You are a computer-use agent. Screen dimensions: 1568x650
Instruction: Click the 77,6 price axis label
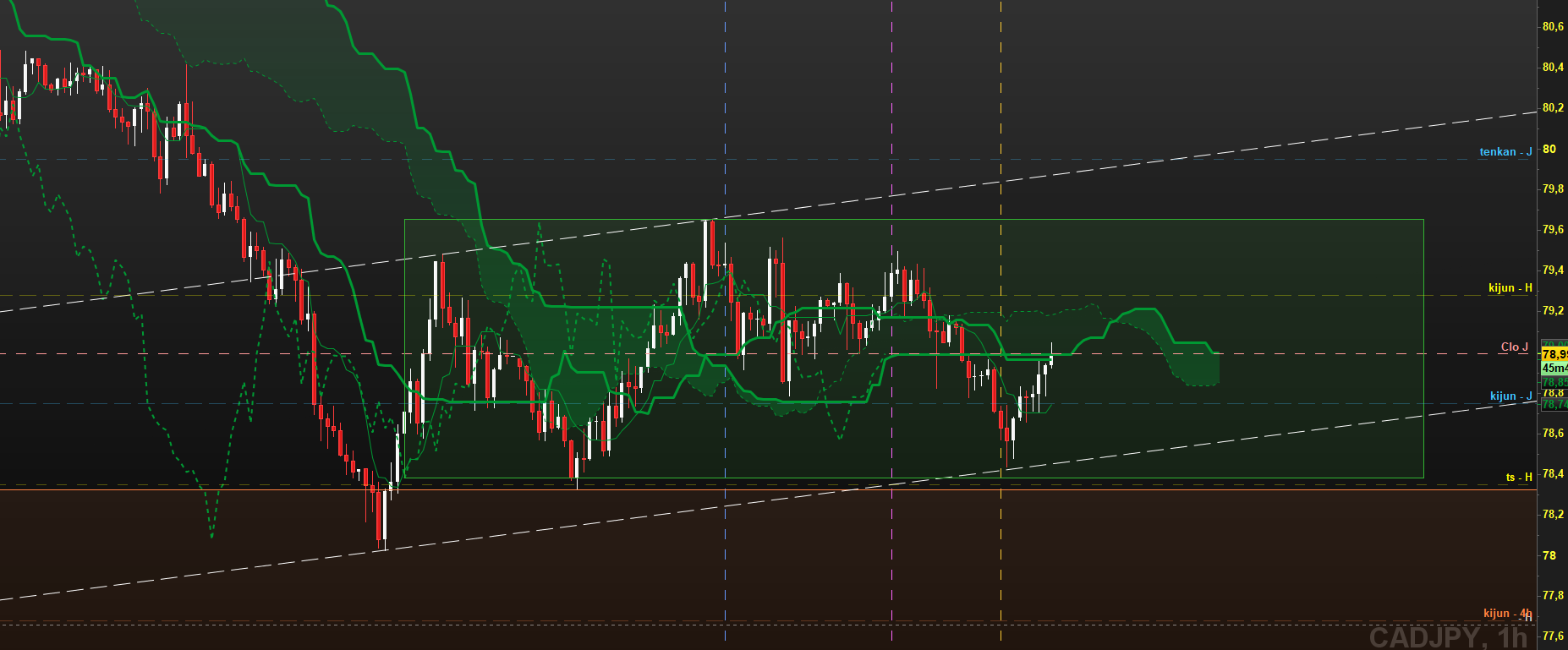click(1553, 636)
